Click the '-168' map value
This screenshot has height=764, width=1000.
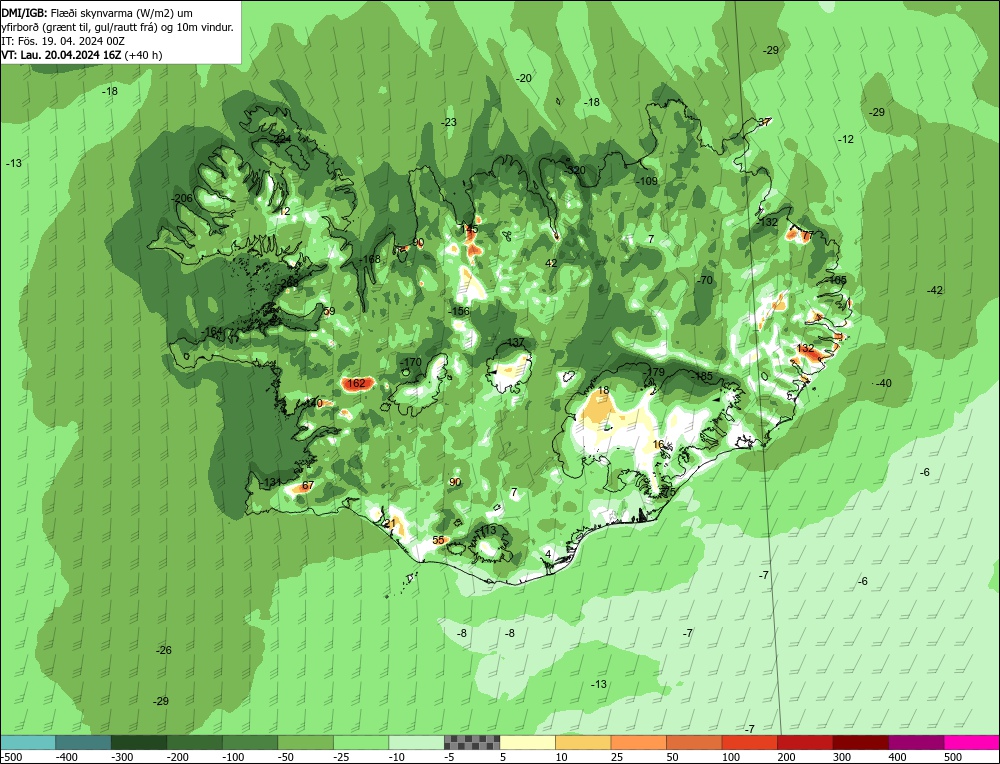pyautogui.click(x=369, y=259)
